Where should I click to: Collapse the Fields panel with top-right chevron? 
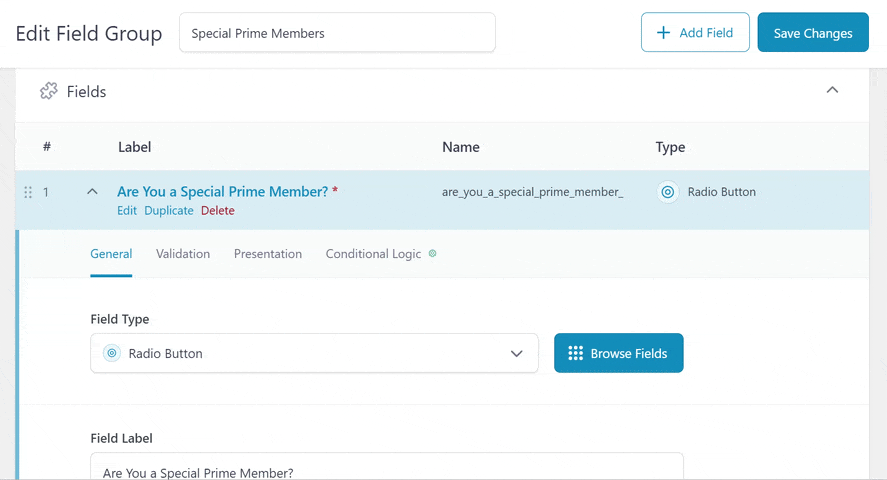coord(832,91)
